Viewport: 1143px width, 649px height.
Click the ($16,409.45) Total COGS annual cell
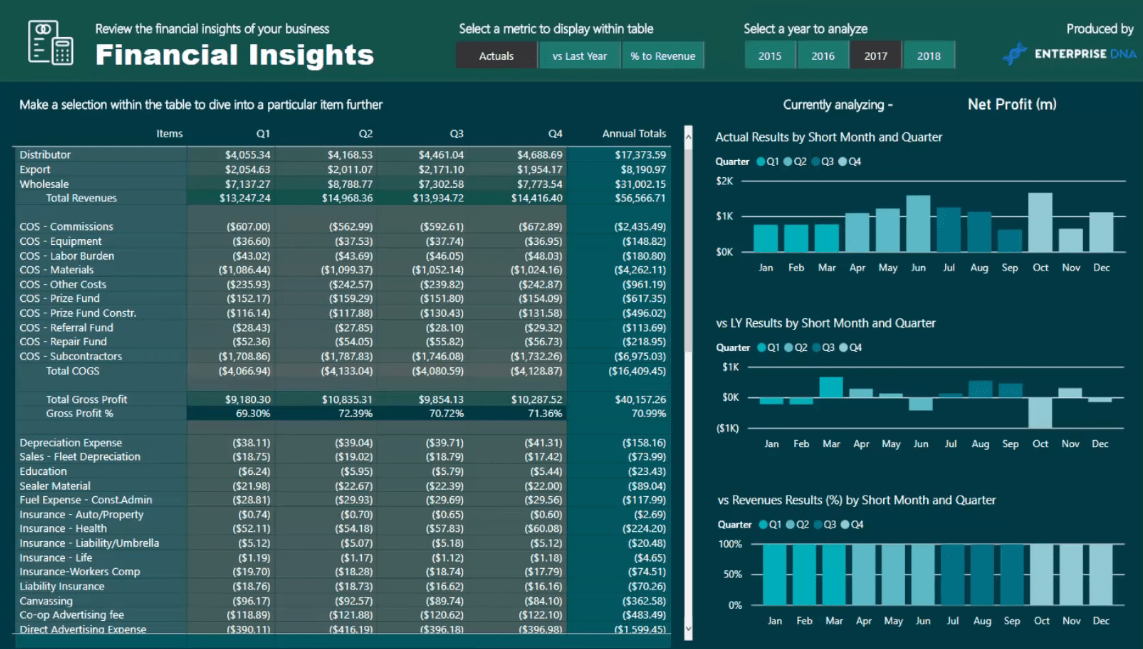[637, 370]
